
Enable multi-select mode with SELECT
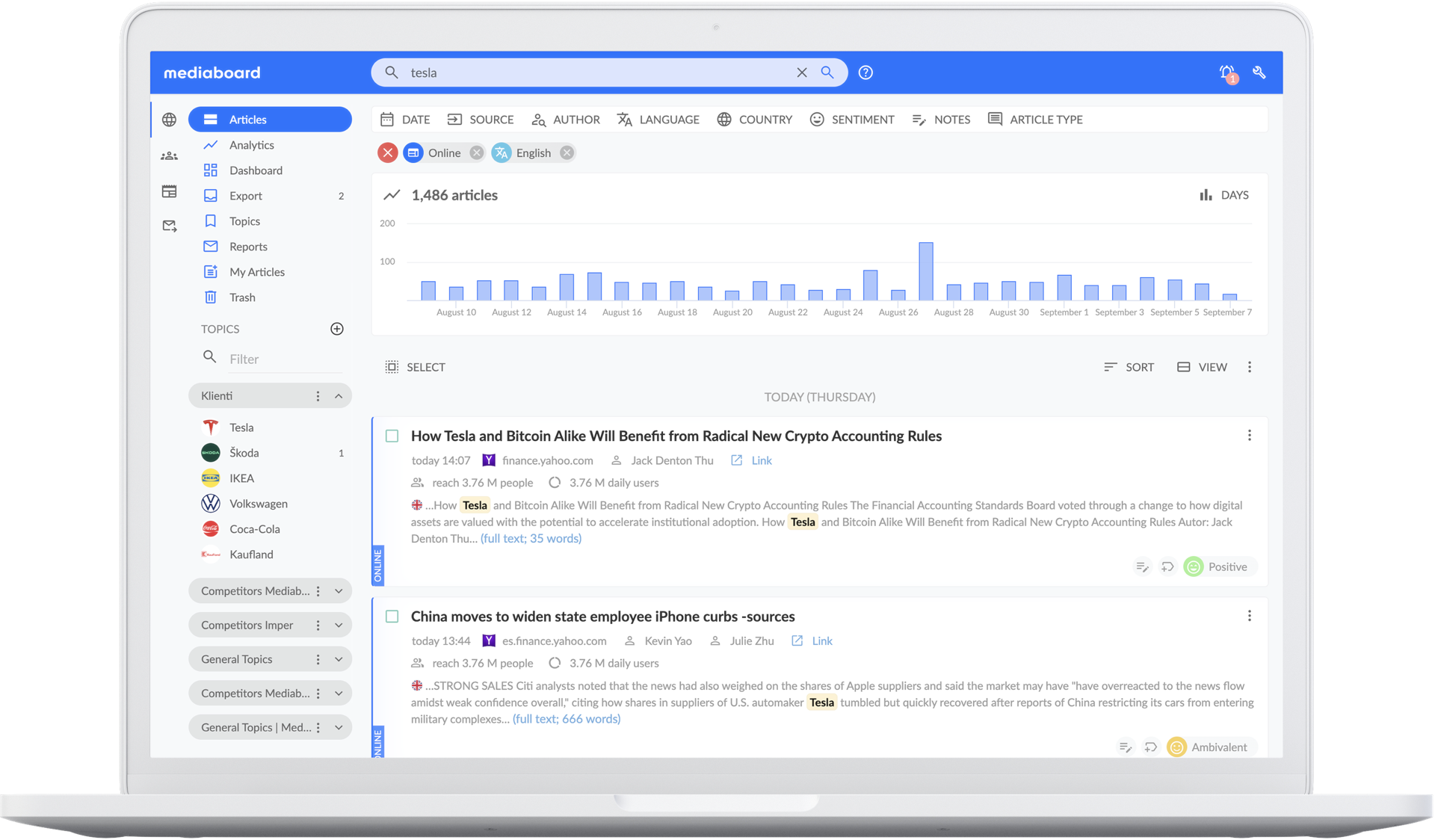coord(415,367)
